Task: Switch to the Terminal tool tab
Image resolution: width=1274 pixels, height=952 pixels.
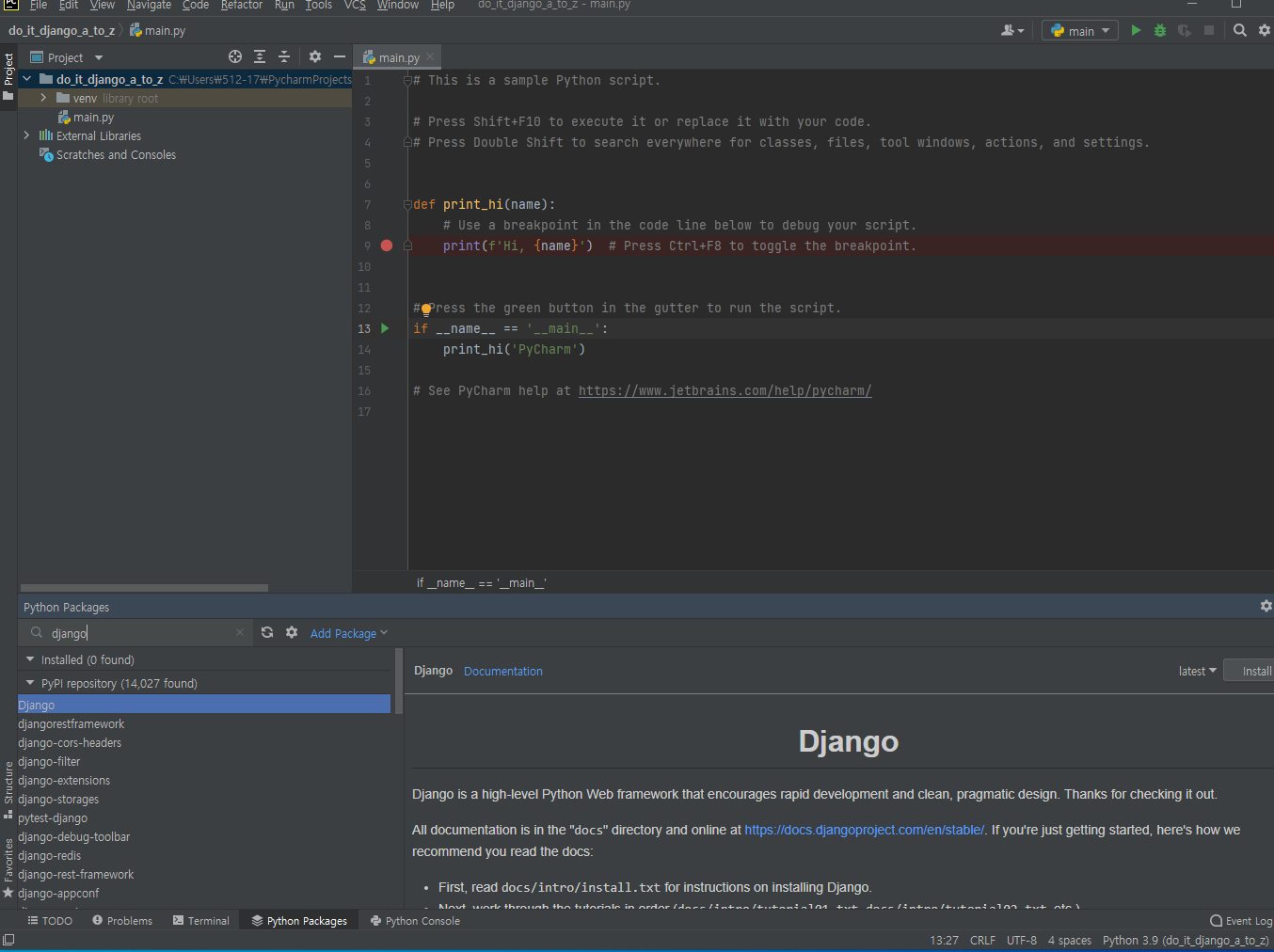Action: [x=200, y=921]
